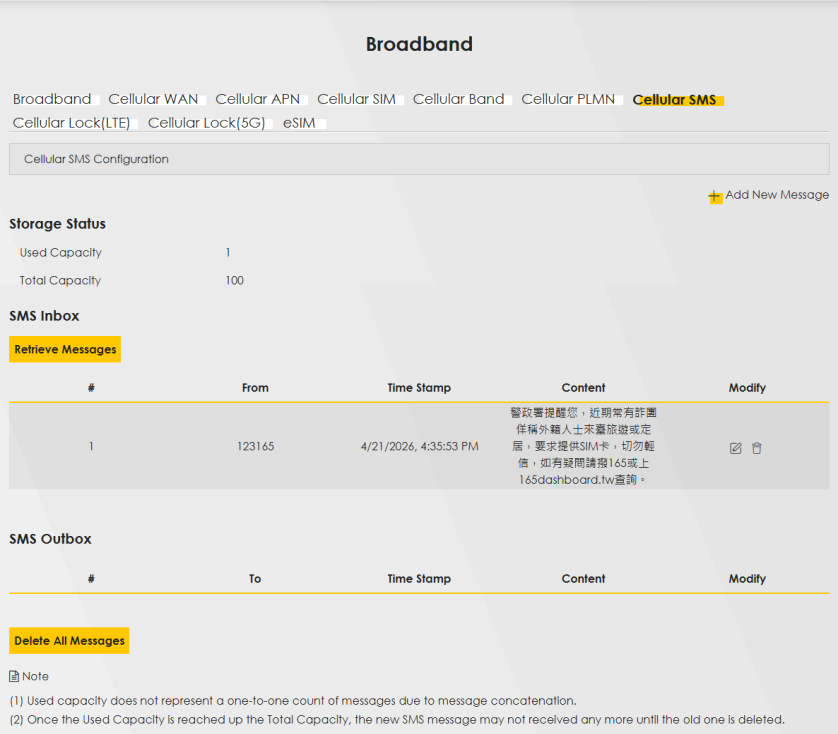Screen dimensions: 838x734
Task: Click the timestamp 4/21/2026, 4:35:53 PM
Action: [x=420, y=446]
